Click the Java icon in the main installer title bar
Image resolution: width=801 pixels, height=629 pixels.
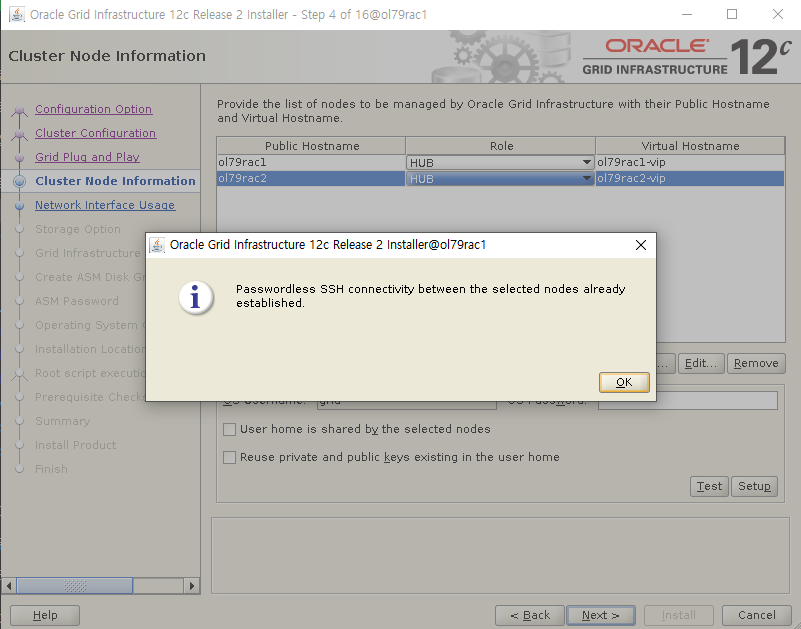(x=17, y=14)
